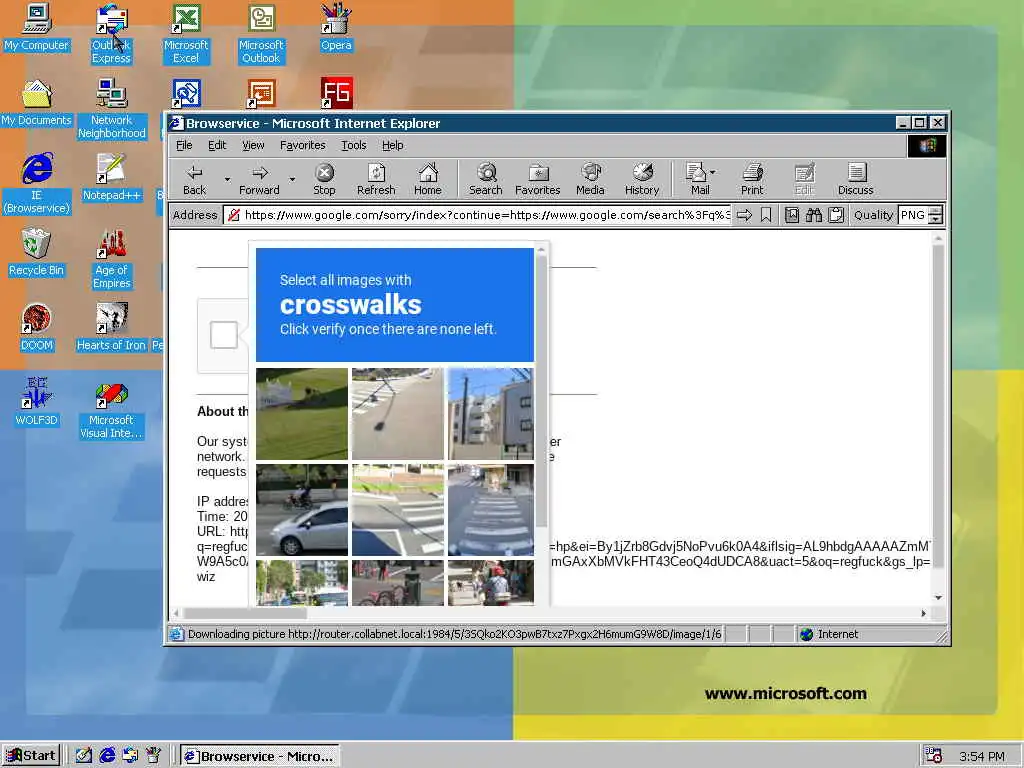This screenshot has width=1024, height=768.
Task: Expand the Back history dropdown arrow
Action: click(227, 180)
